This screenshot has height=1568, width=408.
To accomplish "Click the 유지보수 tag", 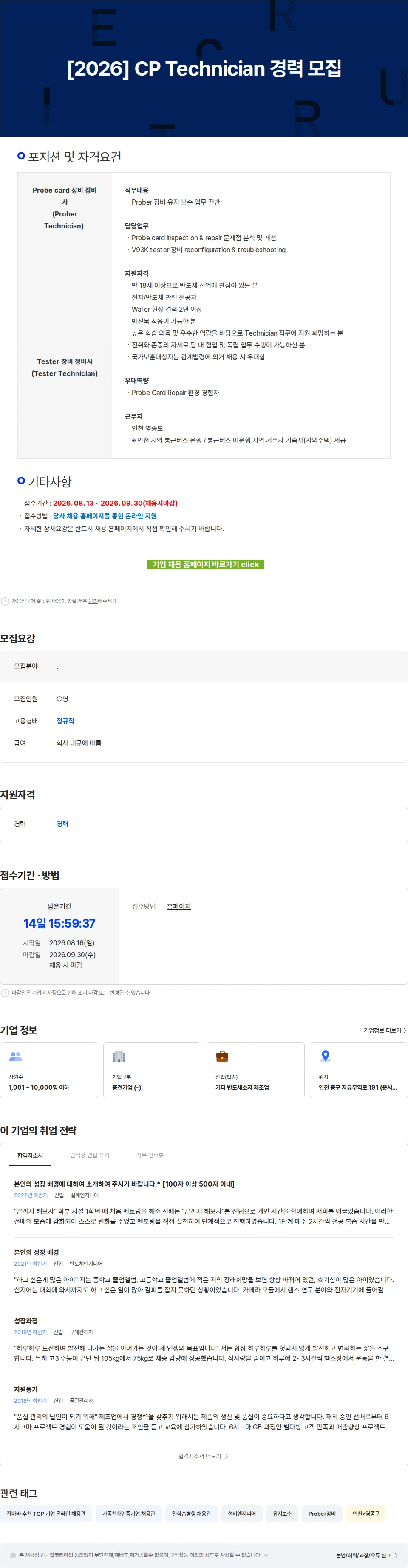I will click(282, 1514).
